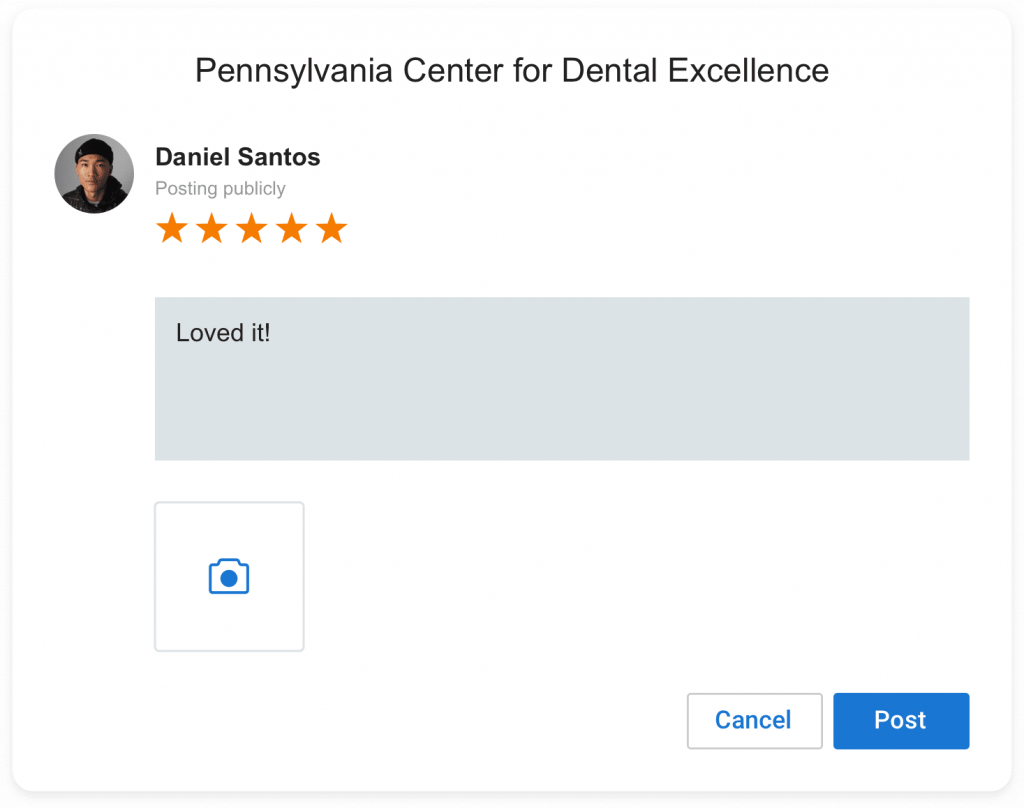
Task: Click the Daniel Santos name
Action: [238, 157]
